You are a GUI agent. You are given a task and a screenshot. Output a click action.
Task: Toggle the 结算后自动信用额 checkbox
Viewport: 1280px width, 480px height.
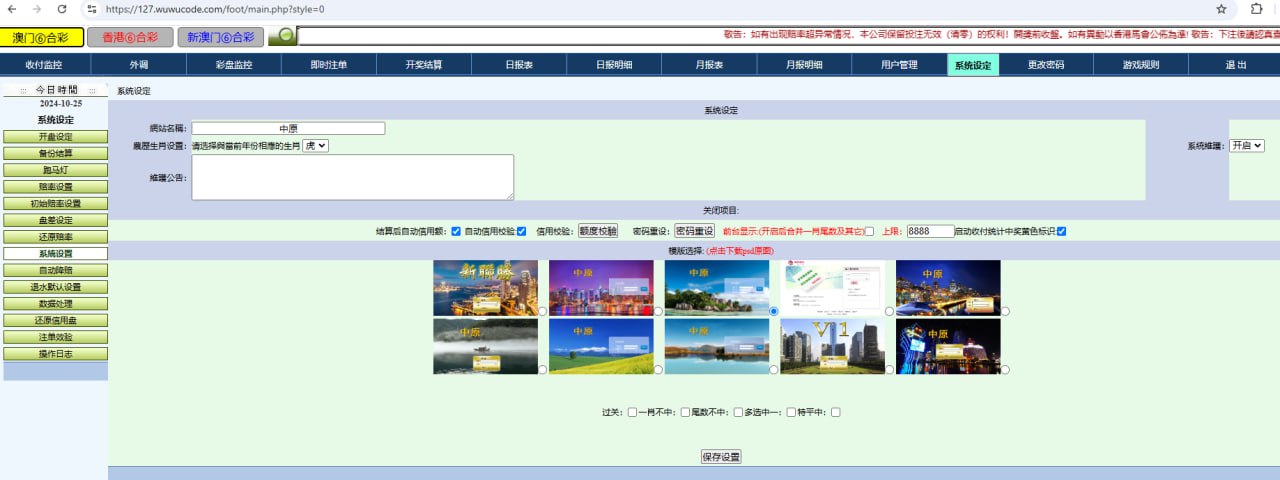[x=456, y=232]
